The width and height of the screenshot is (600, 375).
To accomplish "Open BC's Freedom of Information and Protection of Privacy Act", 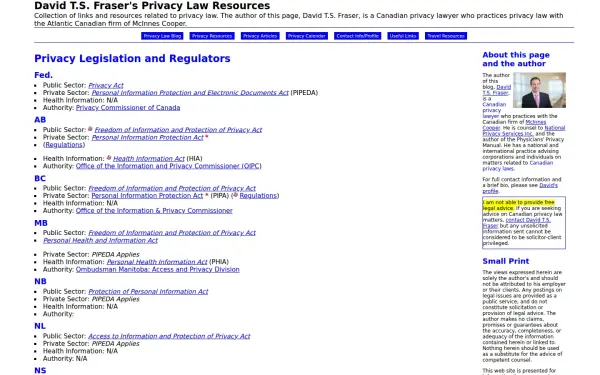I will [172, 188].
